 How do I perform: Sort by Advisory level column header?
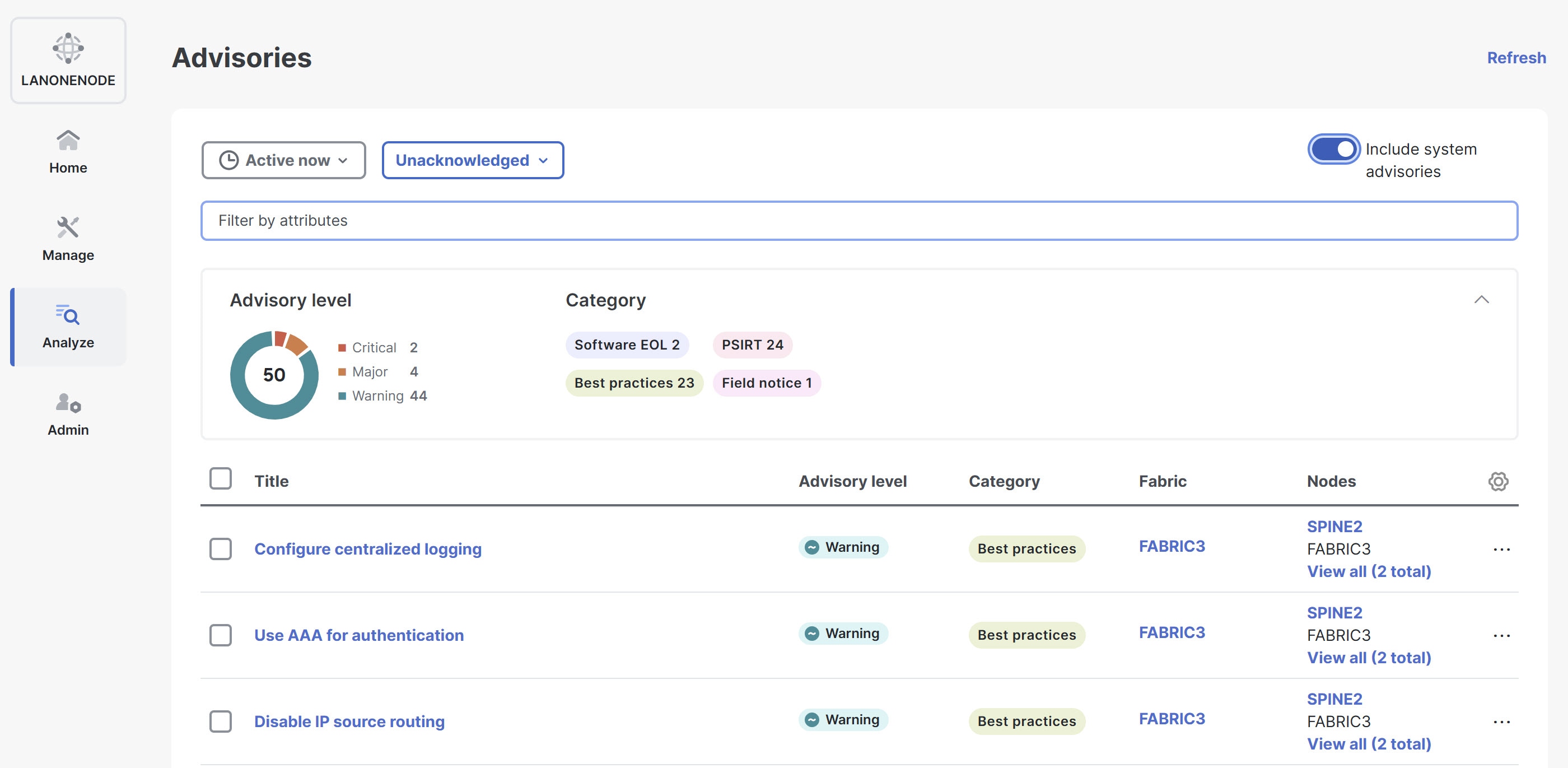[x=852, y=481]
